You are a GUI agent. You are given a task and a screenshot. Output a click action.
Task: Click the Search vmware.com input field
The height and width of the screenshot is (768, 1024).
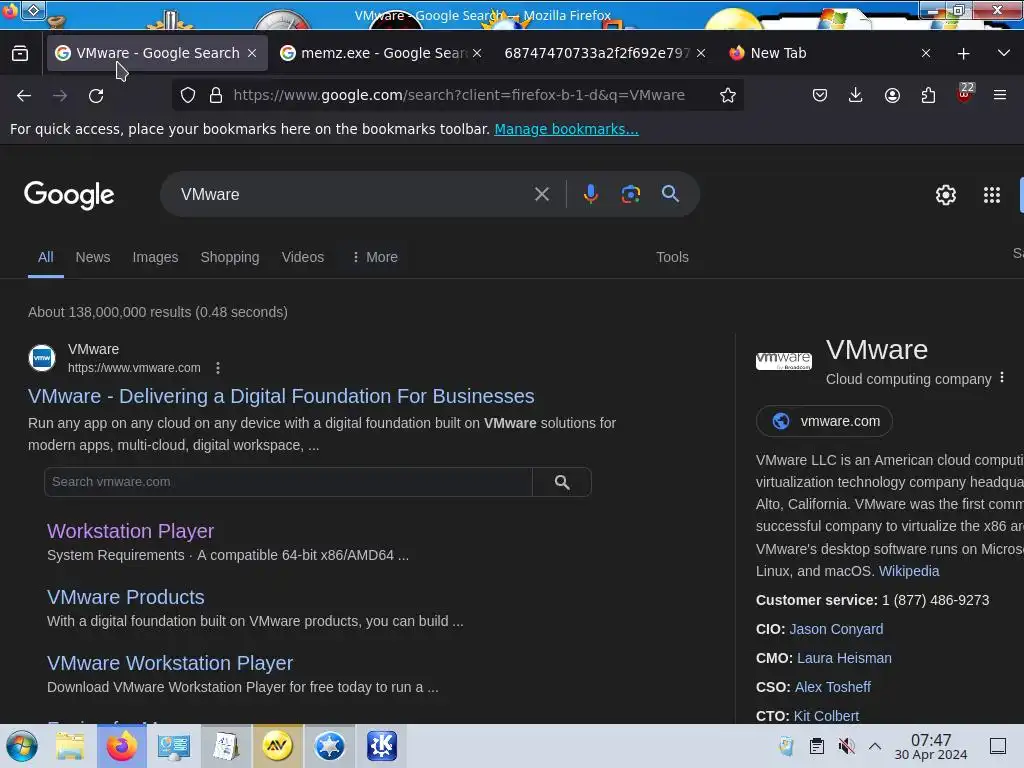pyautogui.click(x=288, y=482)
